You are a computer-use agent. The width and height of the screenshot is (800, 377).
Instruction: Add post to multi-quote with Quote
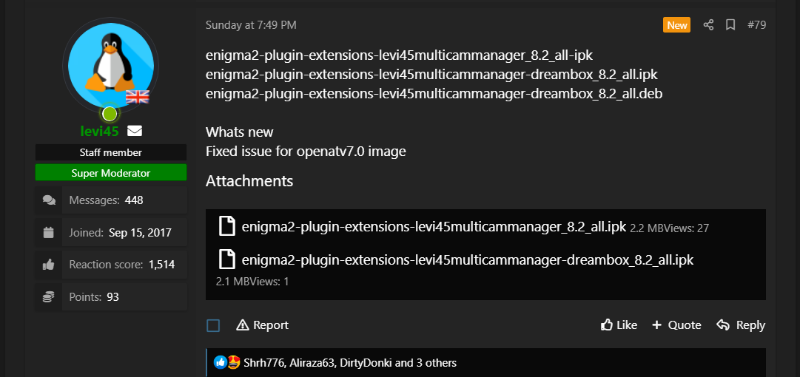point(677,325)
